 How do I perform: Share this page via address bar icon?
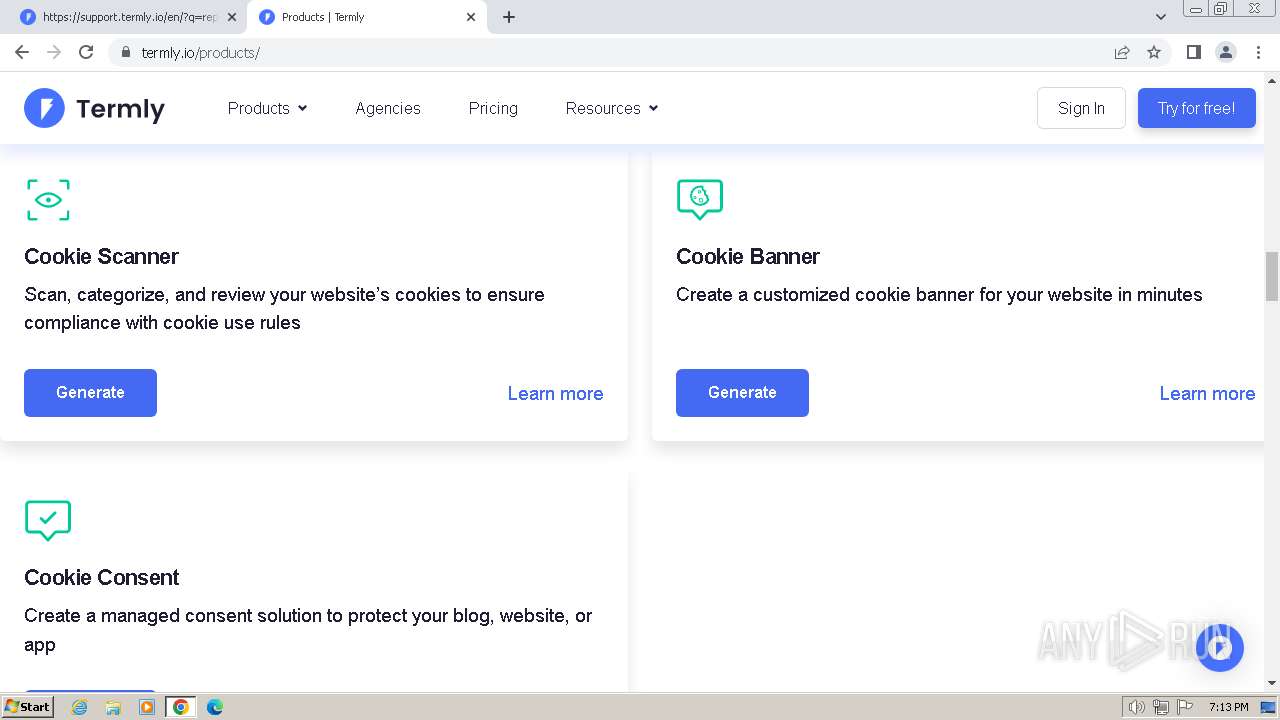pos(1122,52)
